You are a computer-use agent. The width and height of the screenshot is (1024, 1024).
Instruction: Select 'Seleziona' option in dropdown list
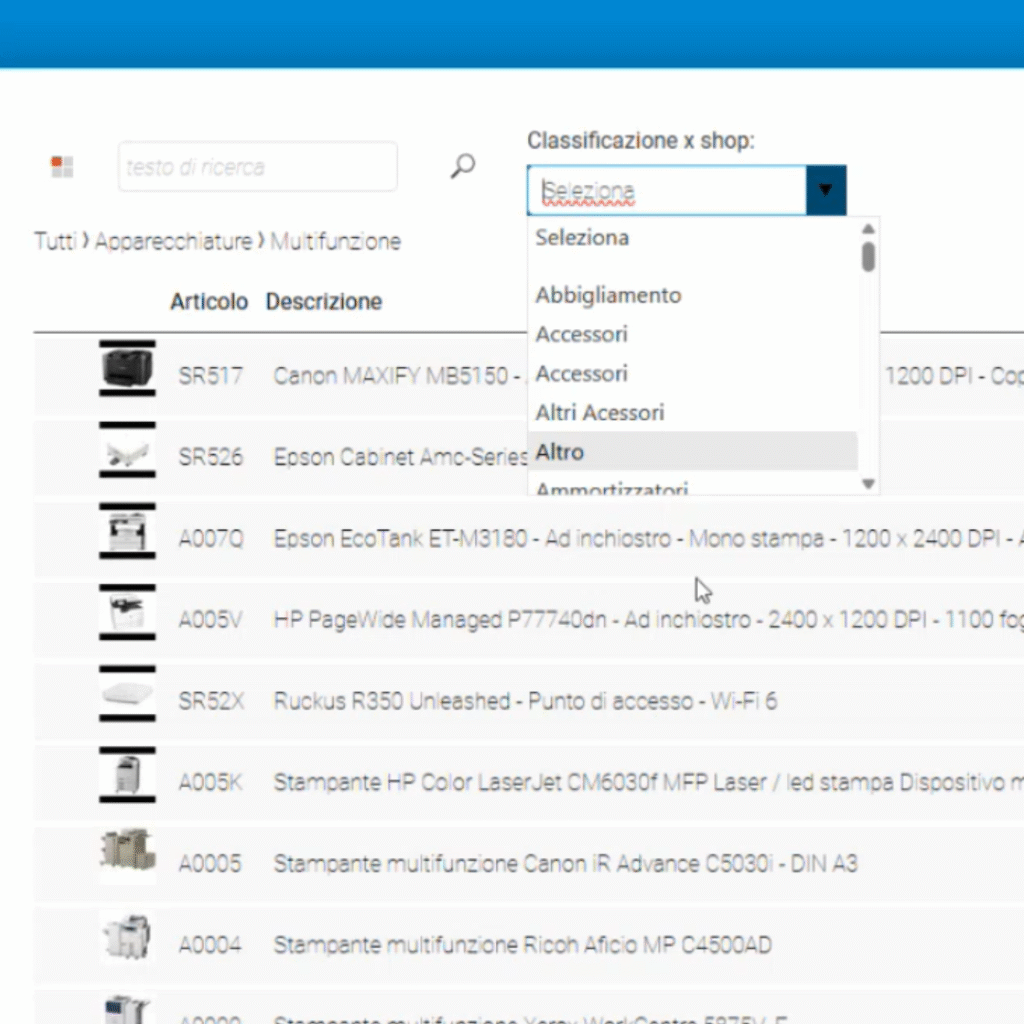click(x=692, y=238)
